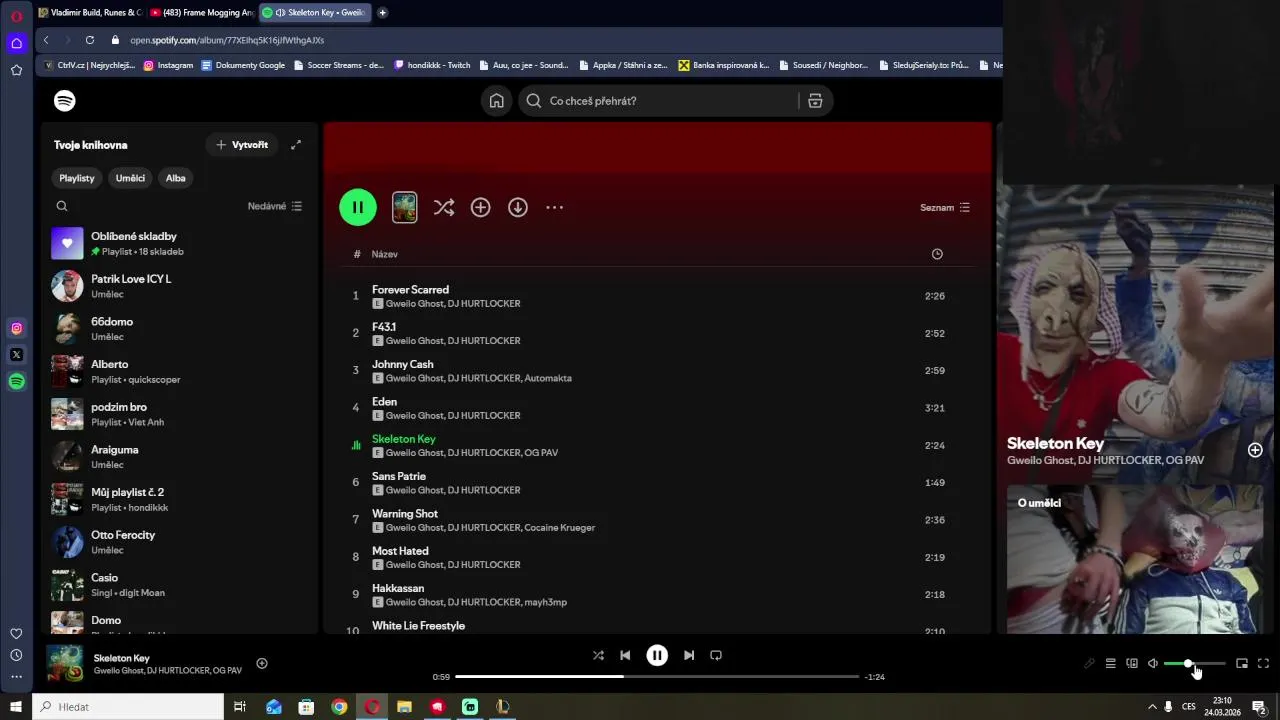Adjust the volume slider
The image size is (1280, 720).
coord(1195,664)
